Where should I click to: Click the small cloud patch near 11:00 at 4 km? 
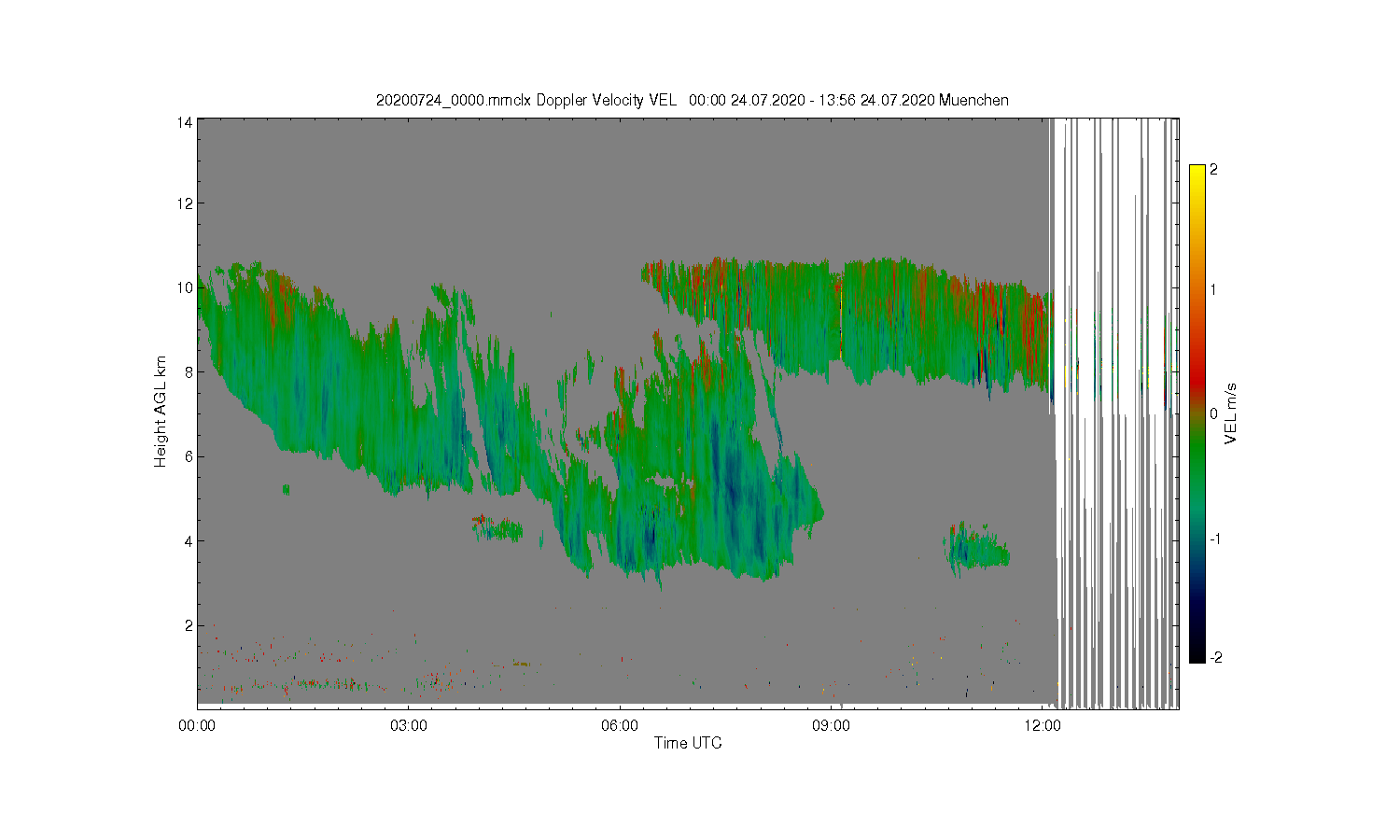[976, 547]
